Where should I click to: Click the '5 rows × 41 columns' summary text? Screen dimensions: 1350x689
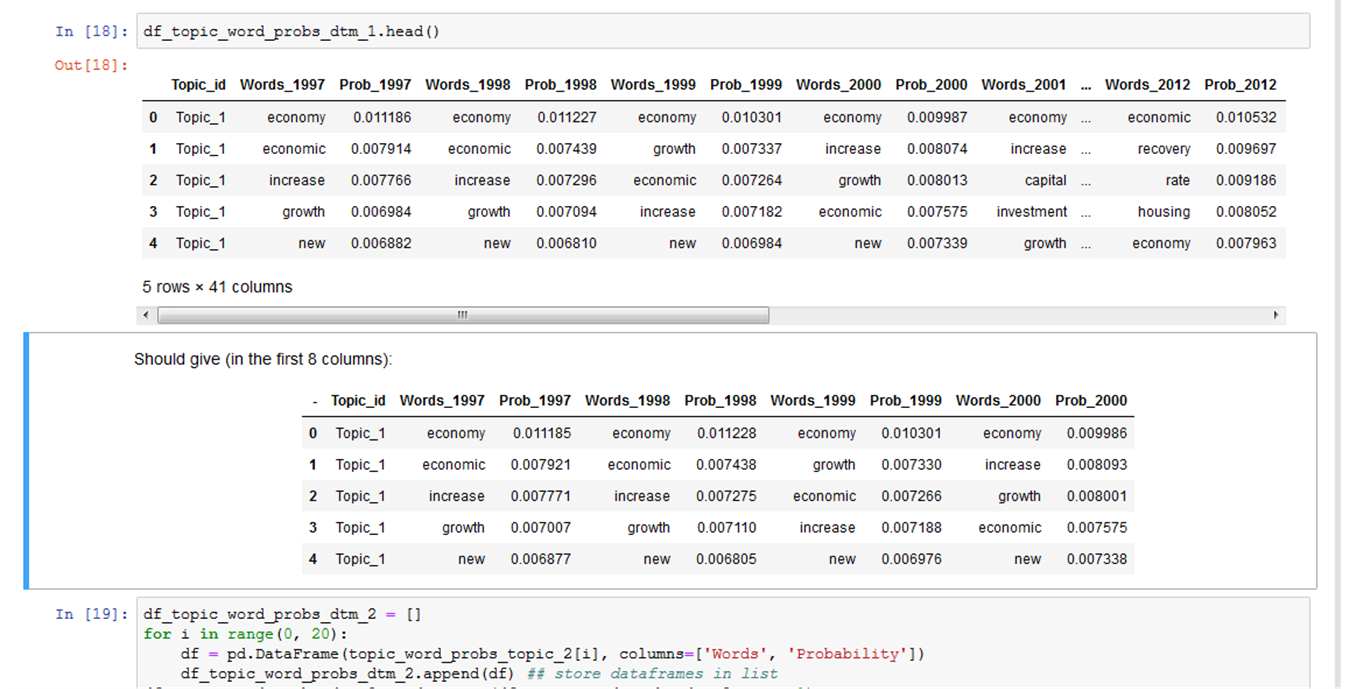tap(217, 287)
